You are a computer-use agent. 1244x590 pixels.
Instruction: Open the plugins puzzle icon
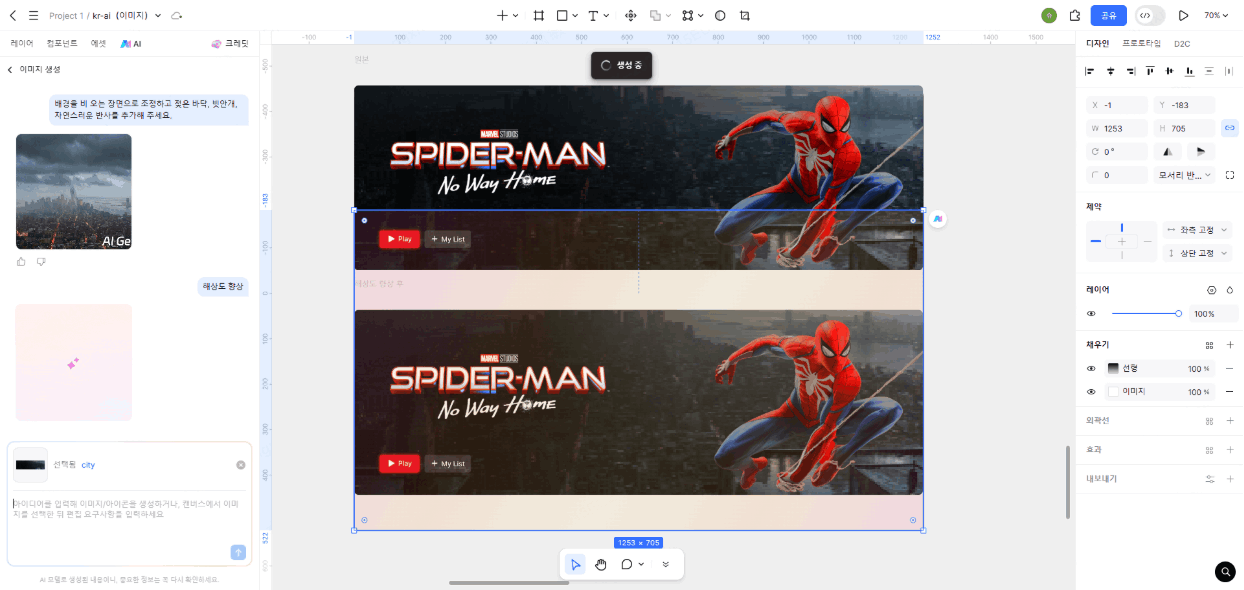1075,15
